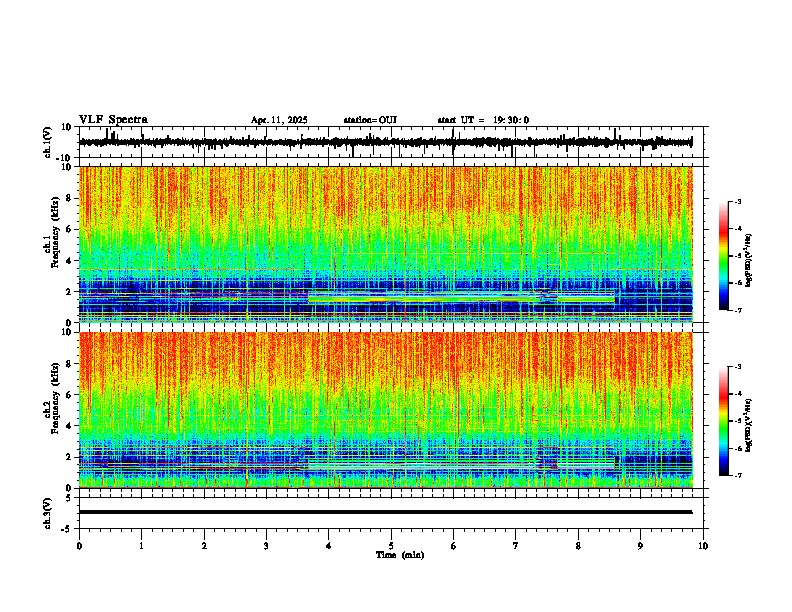Viewport: 792px width, 612px height.
Task: Click the date text "Apr. 11, 2025"
Action: (x=279, y=120)
